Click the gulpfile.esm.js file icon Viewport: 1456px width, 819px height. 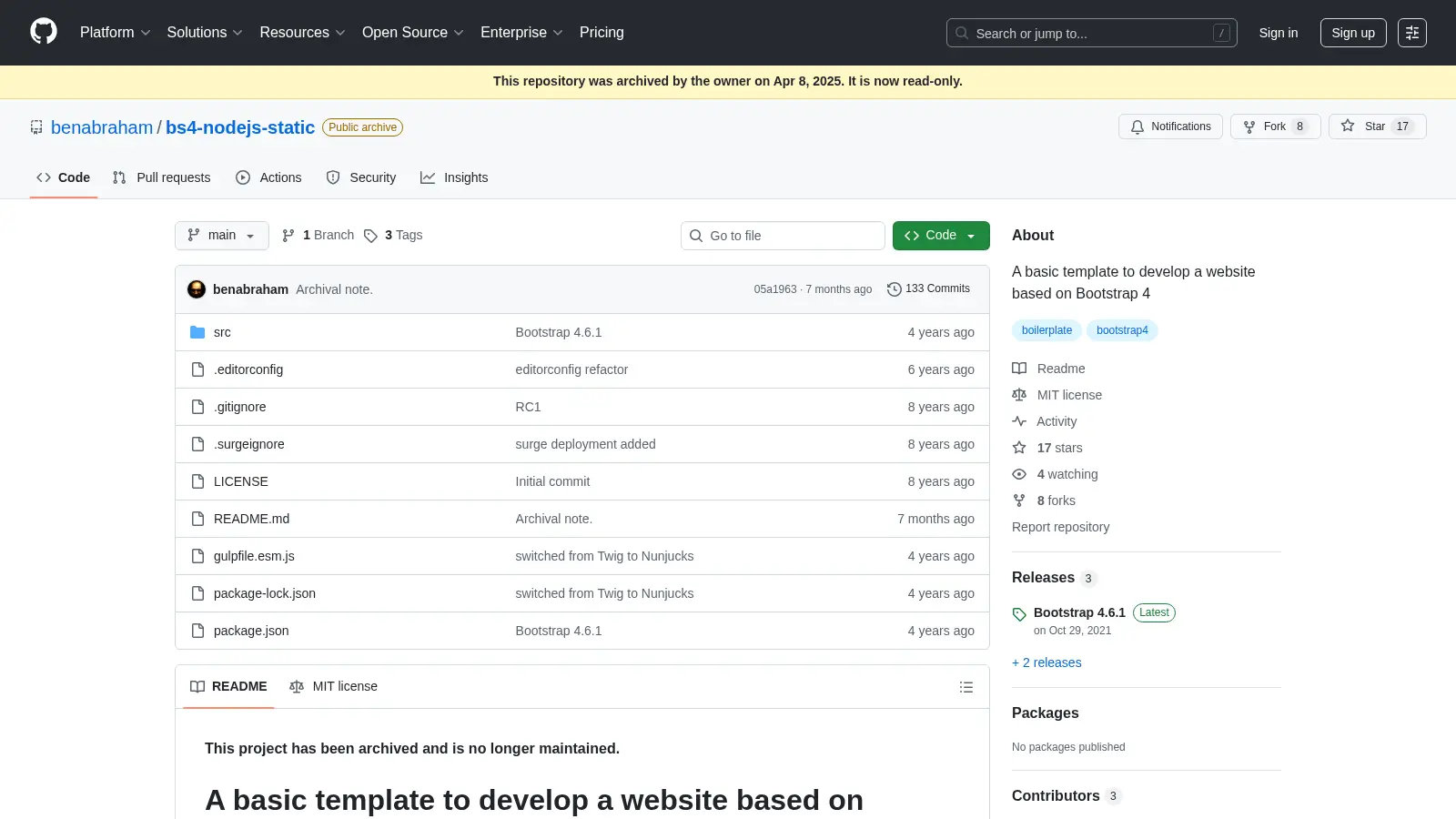(x=197, y=556)
